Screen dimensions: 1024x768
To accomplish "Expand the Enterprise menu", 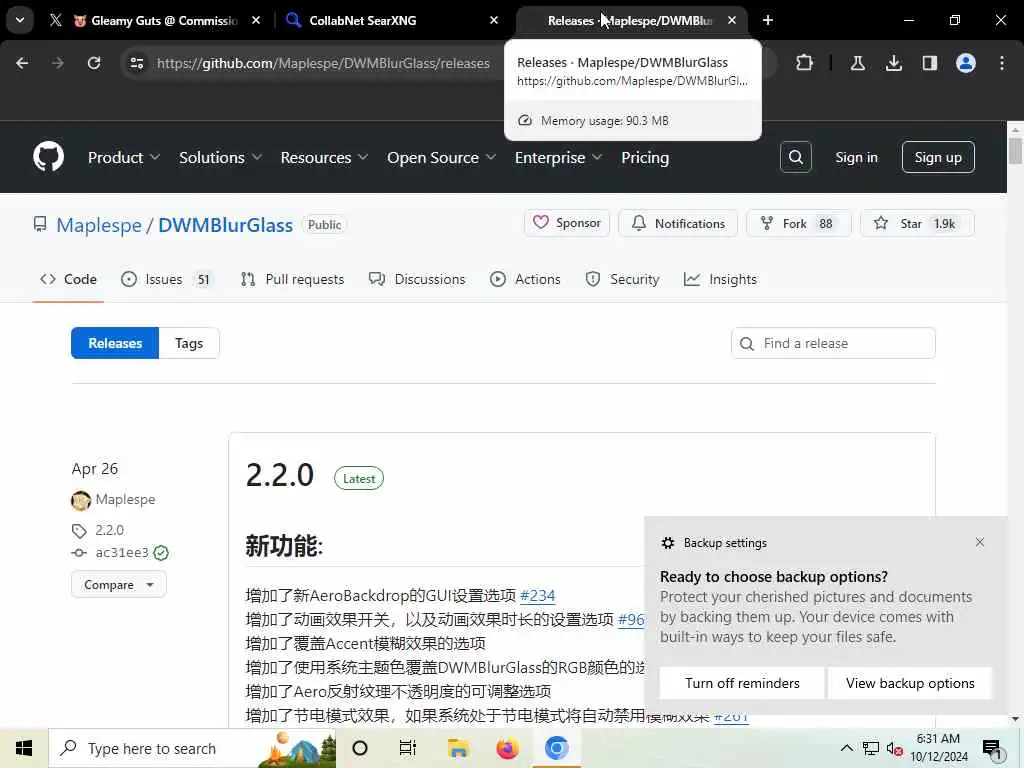I will (x=558, y=157).
